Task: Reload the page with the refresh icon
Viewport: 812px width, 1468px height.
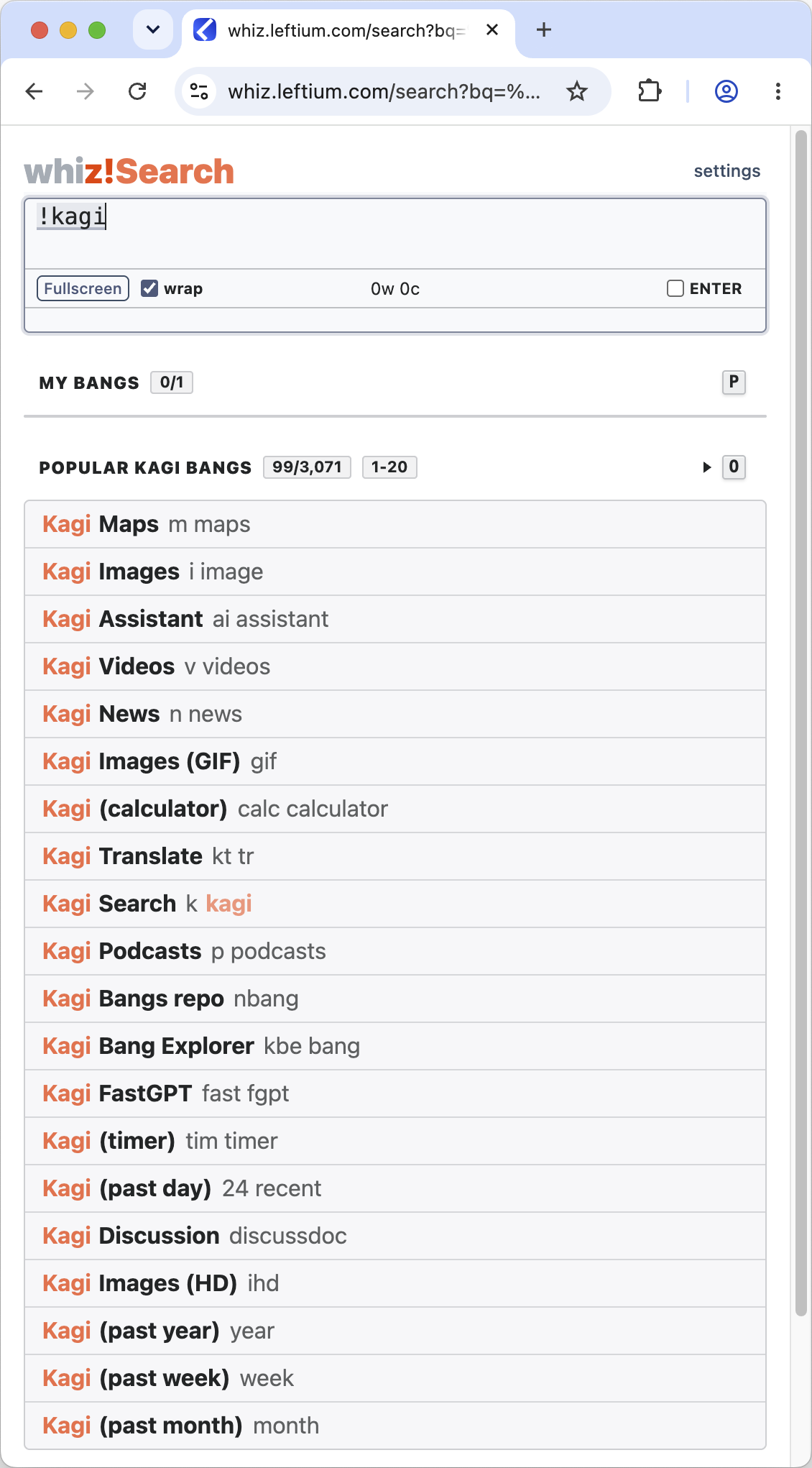Action: pyautogui.click(x=137, y=91)
